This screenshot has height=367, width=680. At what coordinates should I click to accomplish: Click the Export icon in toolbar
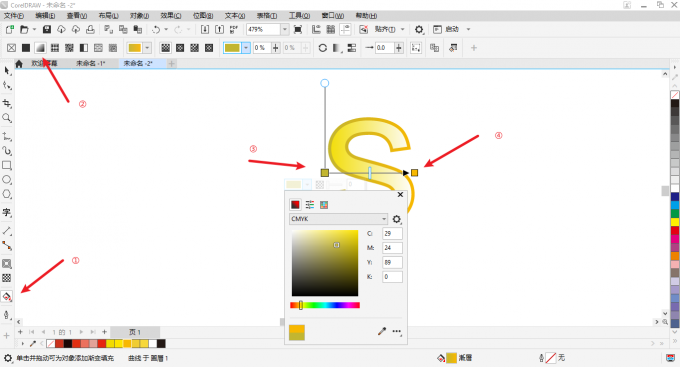pos(219,29)
